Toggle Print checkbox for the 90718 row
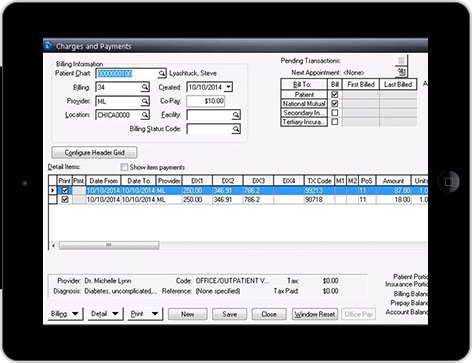Screen dimensions: 472x363 pos(65,199)
